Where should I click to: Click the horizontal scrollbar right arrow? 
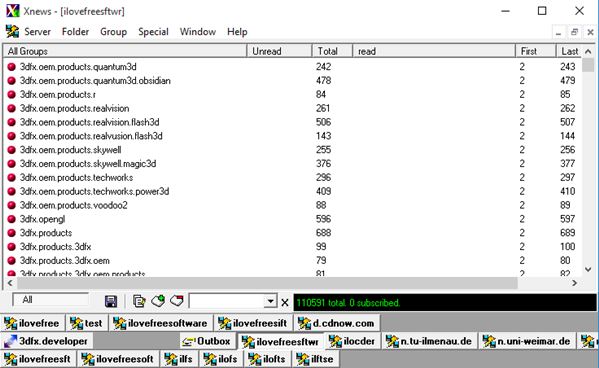point(575,283)
